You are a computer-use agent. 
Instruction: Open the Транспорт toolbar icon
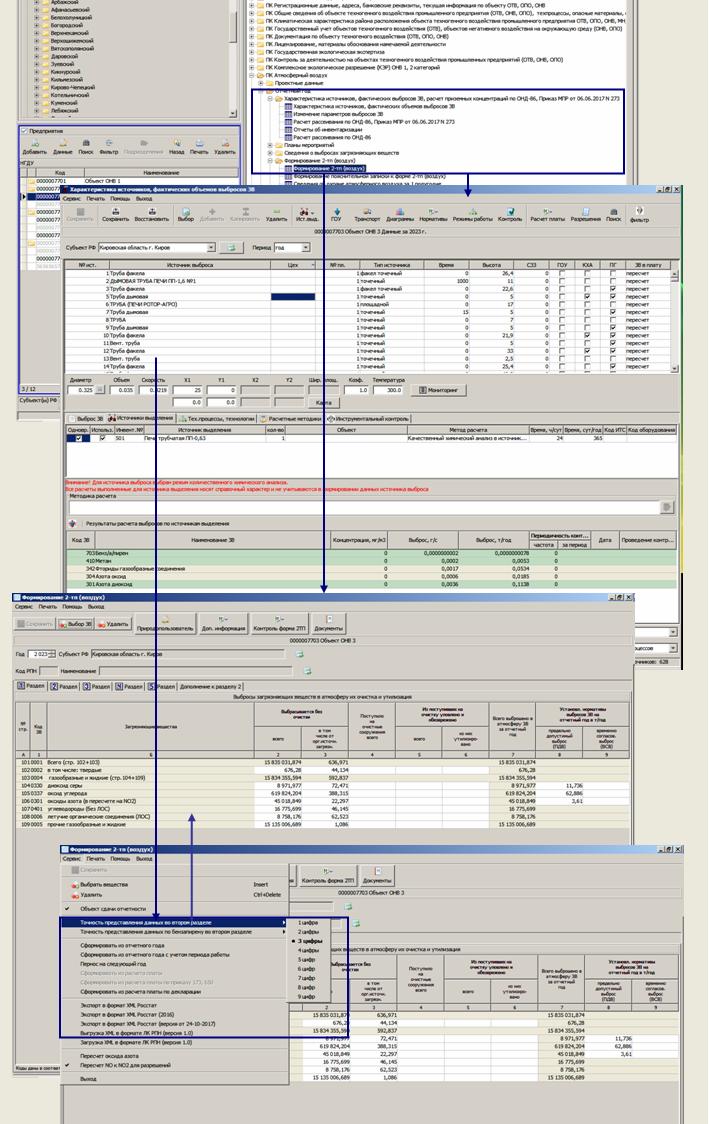(x=367, y=214)
